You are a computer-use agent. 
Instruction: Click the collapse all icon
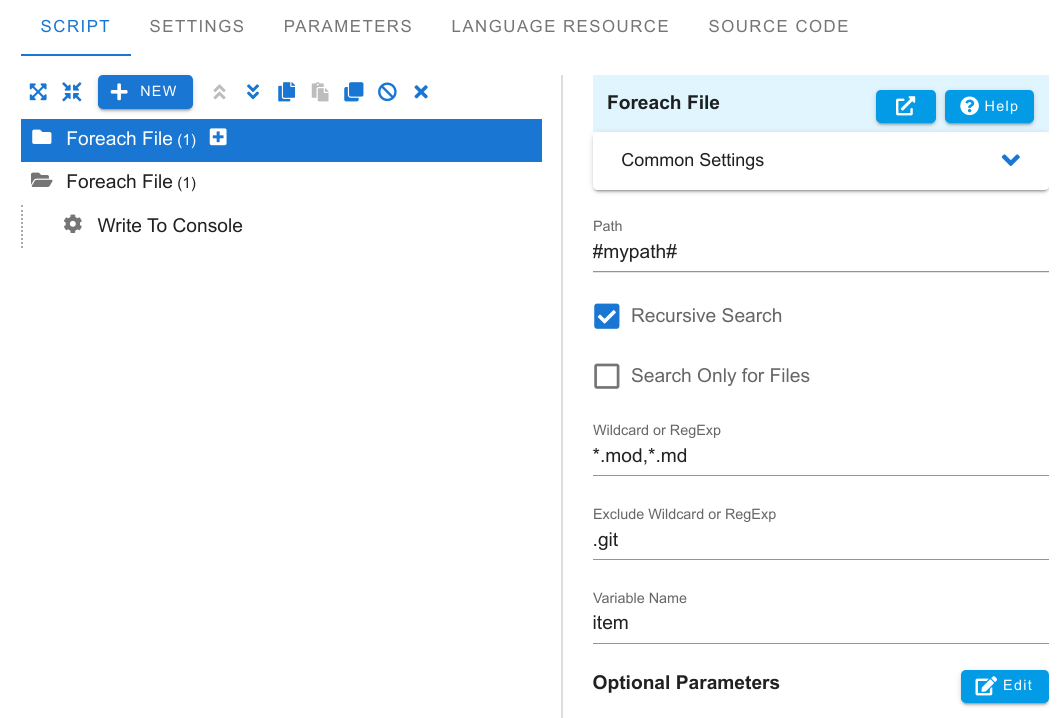pos(72,91)
